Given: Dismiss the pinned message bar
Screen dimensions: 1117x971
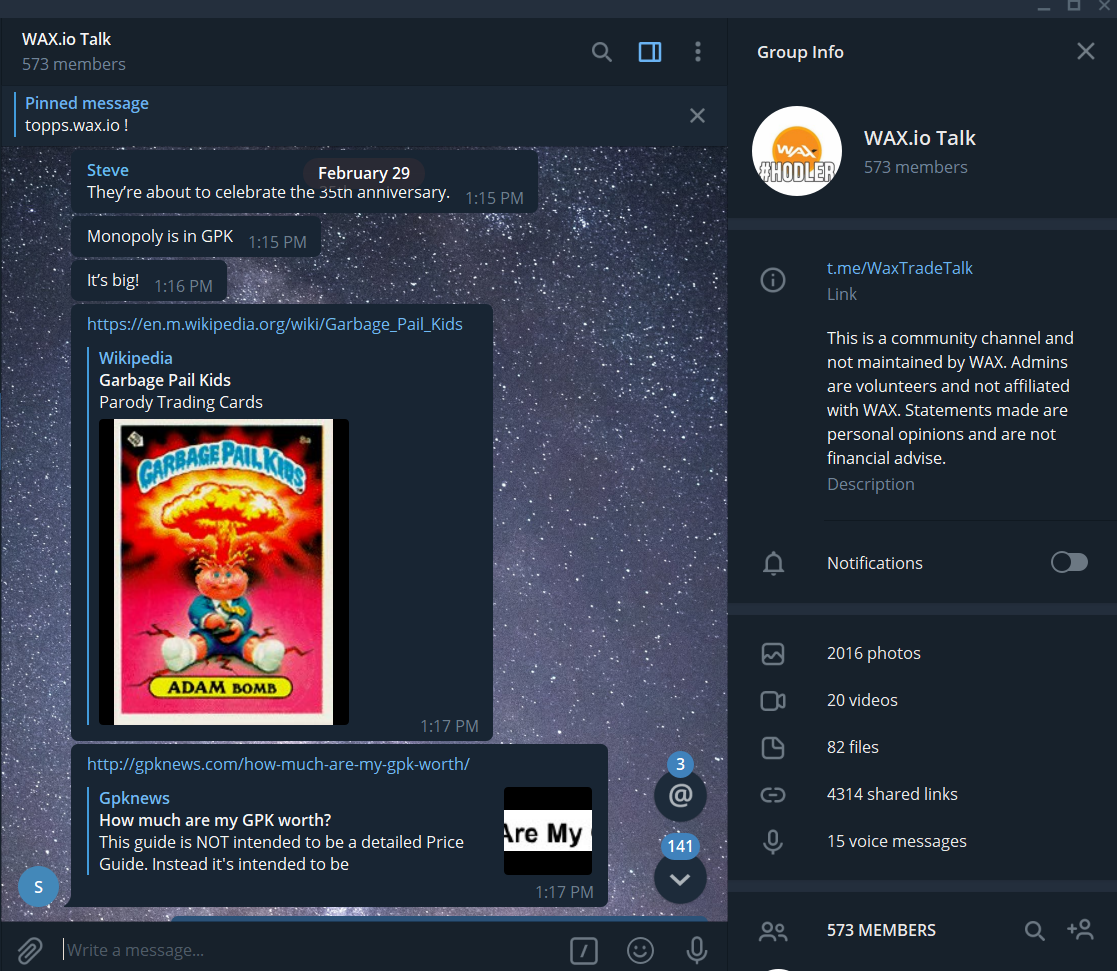Looking at the screenshot, I should (x=697, y=115).
